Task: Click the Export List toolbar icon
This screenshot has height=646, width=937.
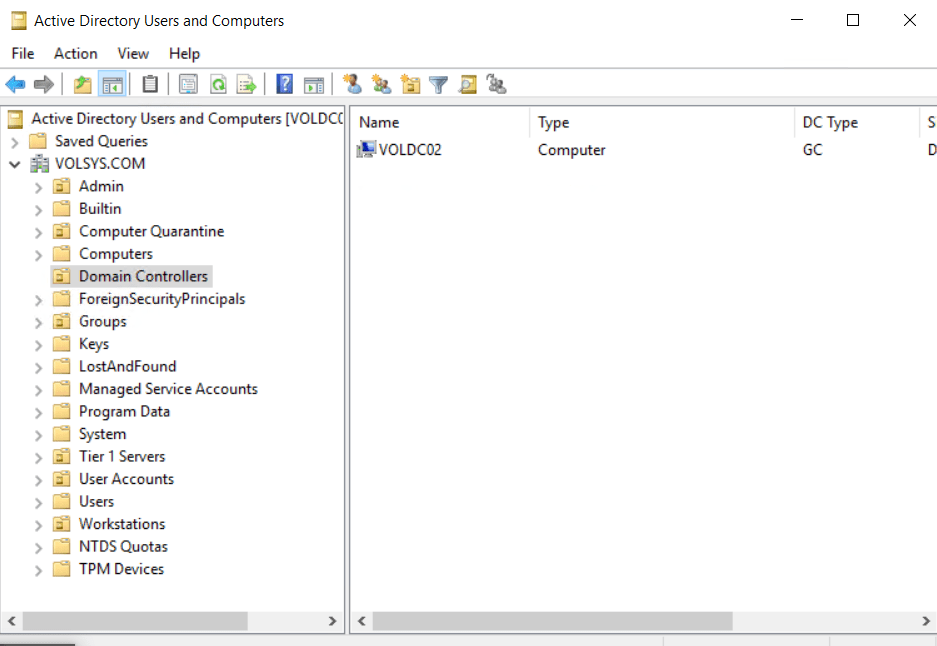Action: [x=246, y=85]
